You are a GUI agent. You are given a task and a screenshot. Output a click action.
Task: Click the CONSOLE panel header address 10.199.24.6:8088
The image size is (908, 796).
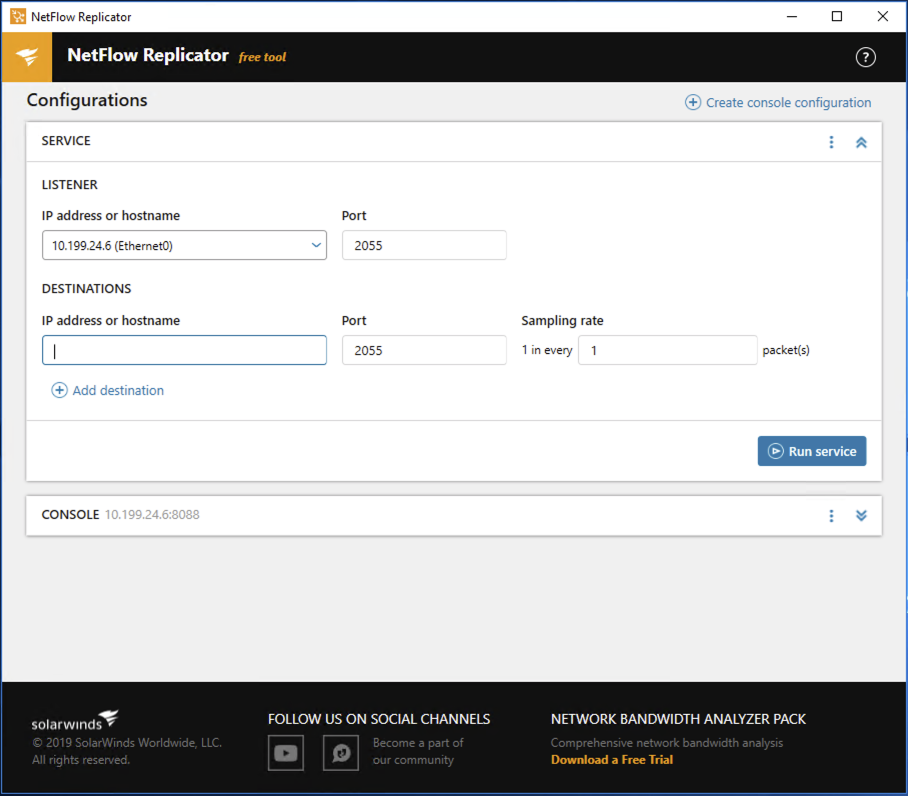[x=152, y=515]
